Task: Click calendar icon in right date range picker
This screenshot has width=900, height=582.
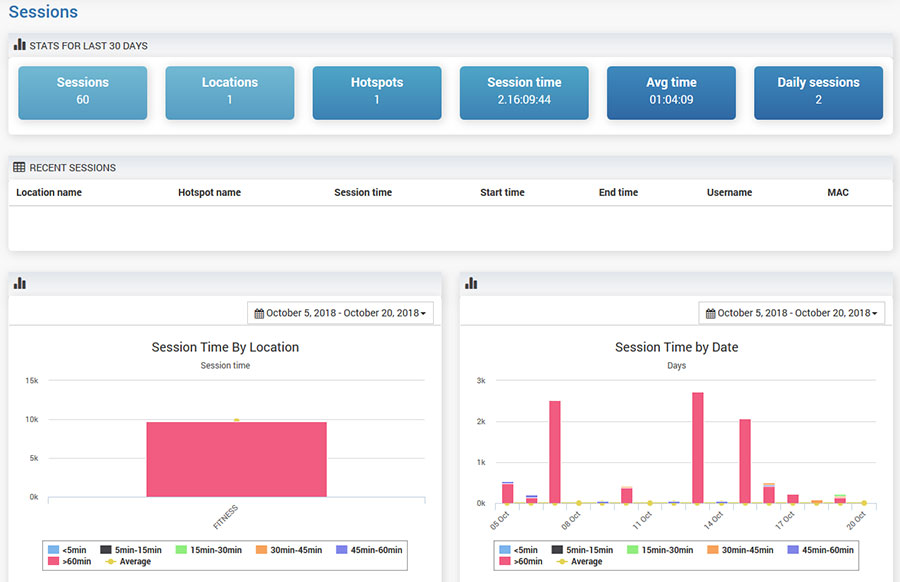Action: tap(711, 314)
